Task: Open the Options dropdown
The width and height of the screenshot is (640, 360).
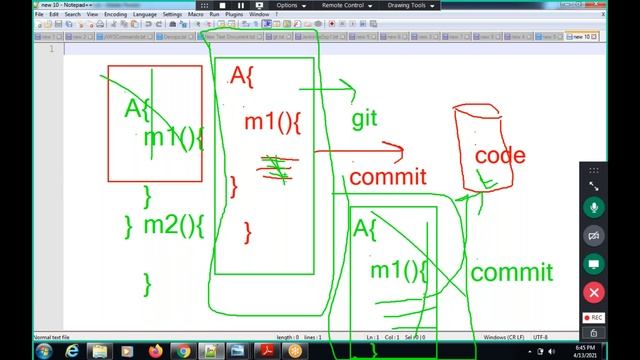Action: tap(291, 5)
